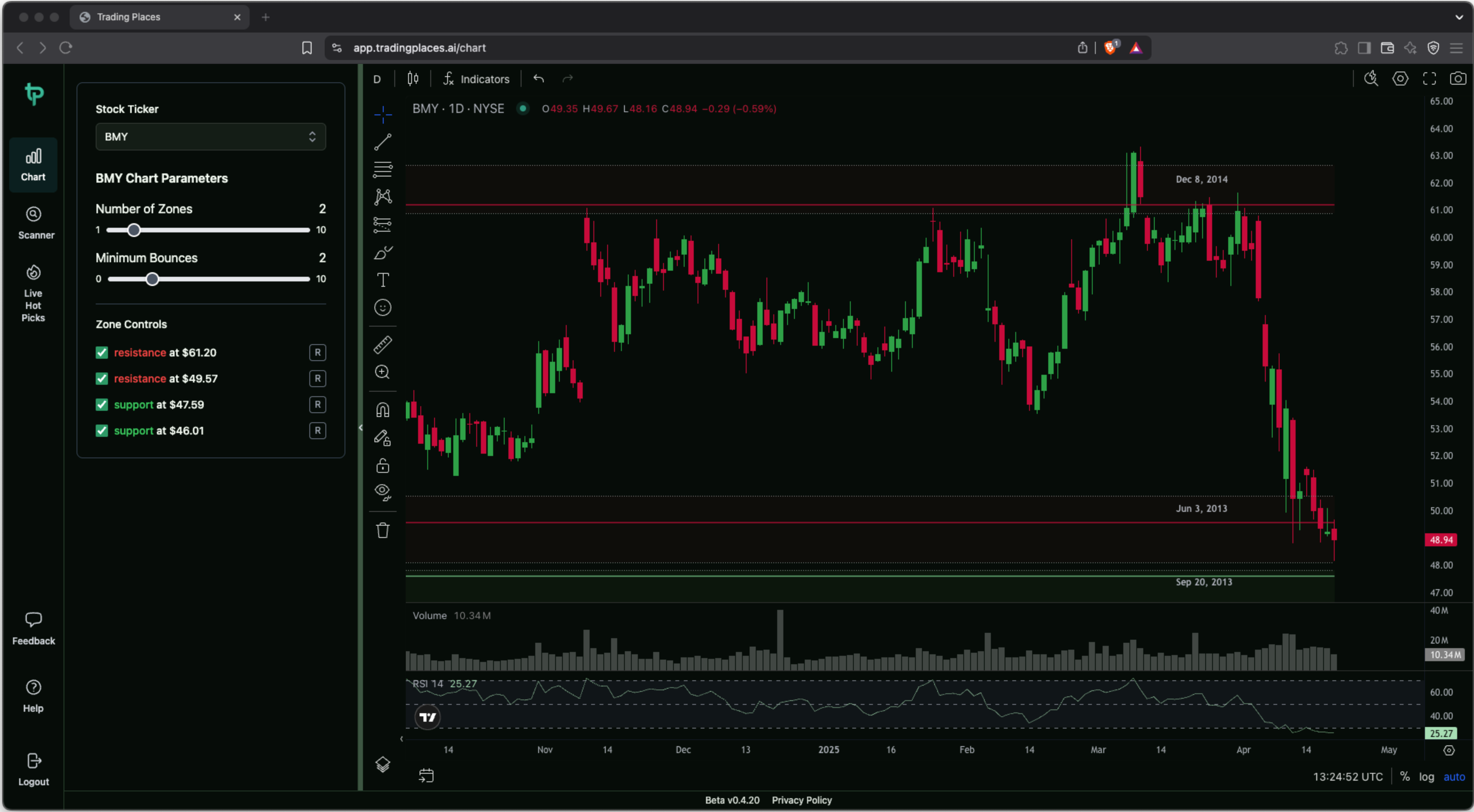Pick the ruler measure tool
Viewport: 1474px width, 812px height.
(382, 345)
